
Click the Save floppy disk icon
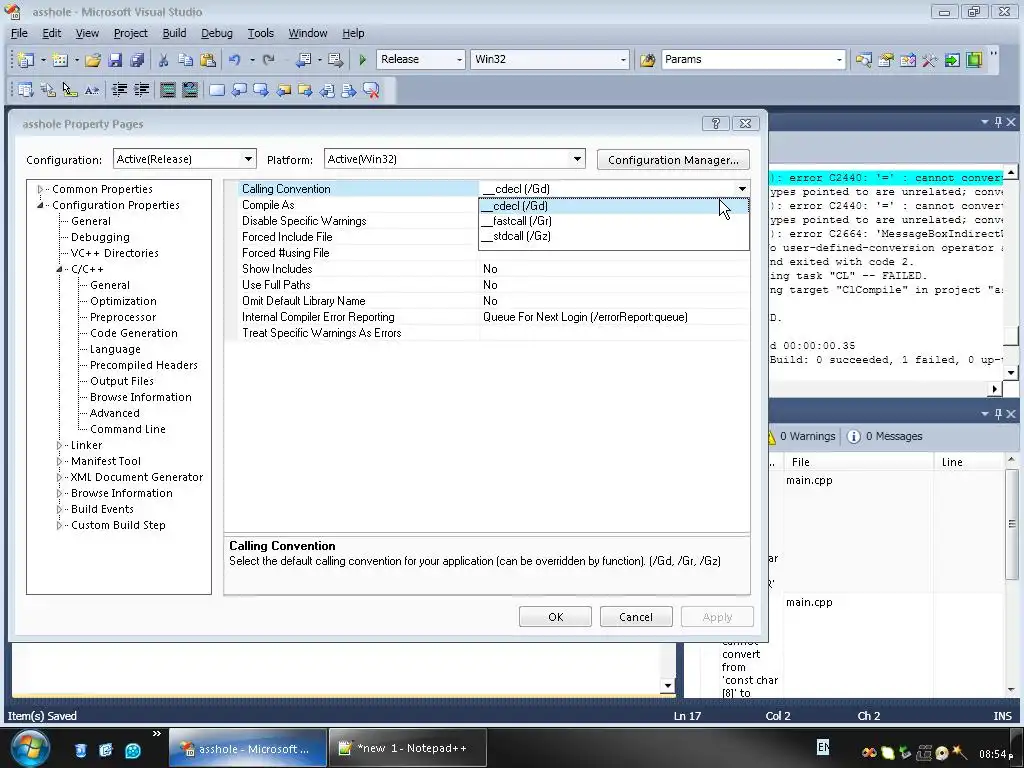[115, 60]
